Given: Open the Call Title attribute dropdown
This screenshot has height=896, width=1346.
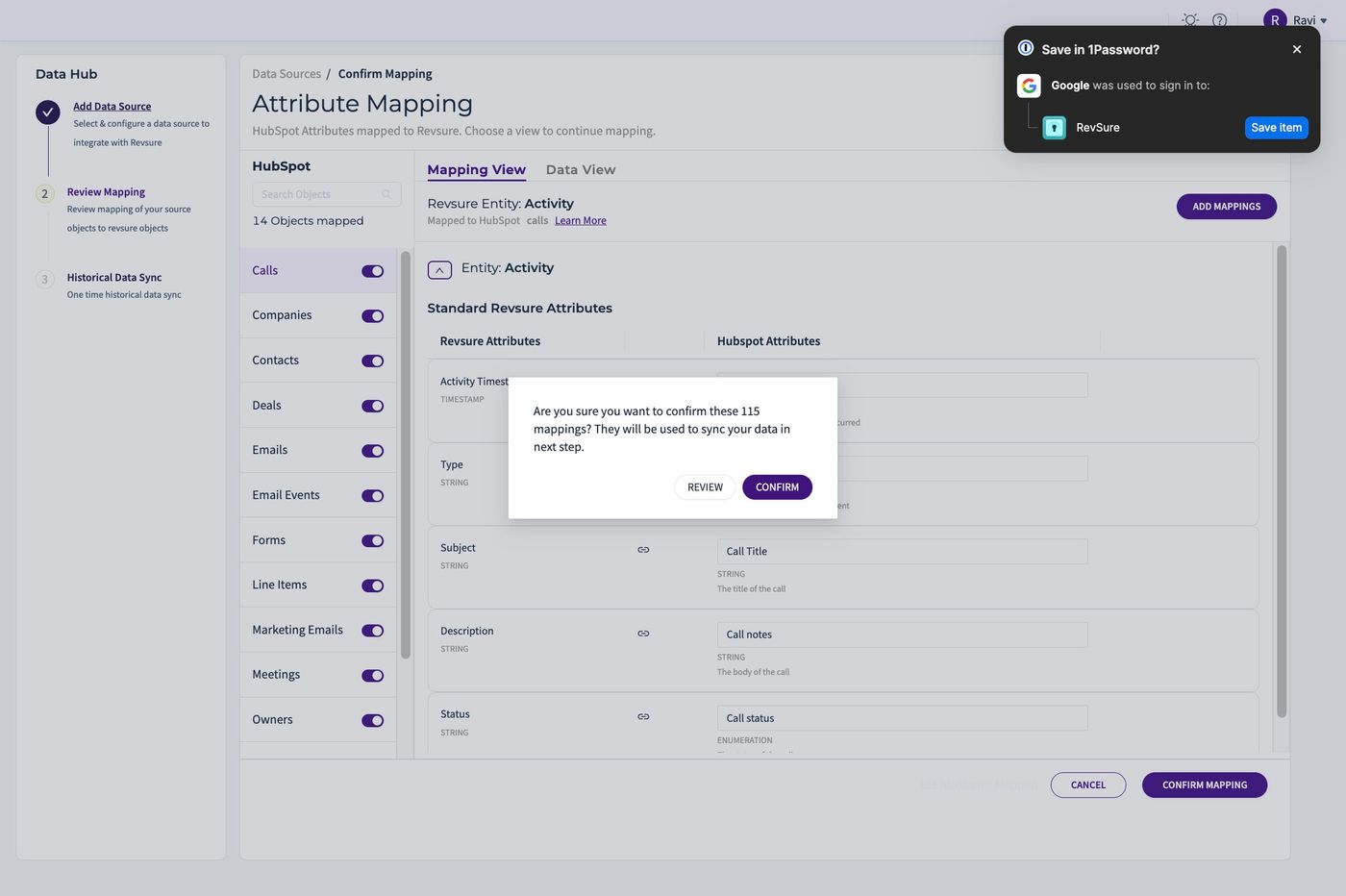Looking at the screenshot, I should pyautogui.click(x=902, y=551).
